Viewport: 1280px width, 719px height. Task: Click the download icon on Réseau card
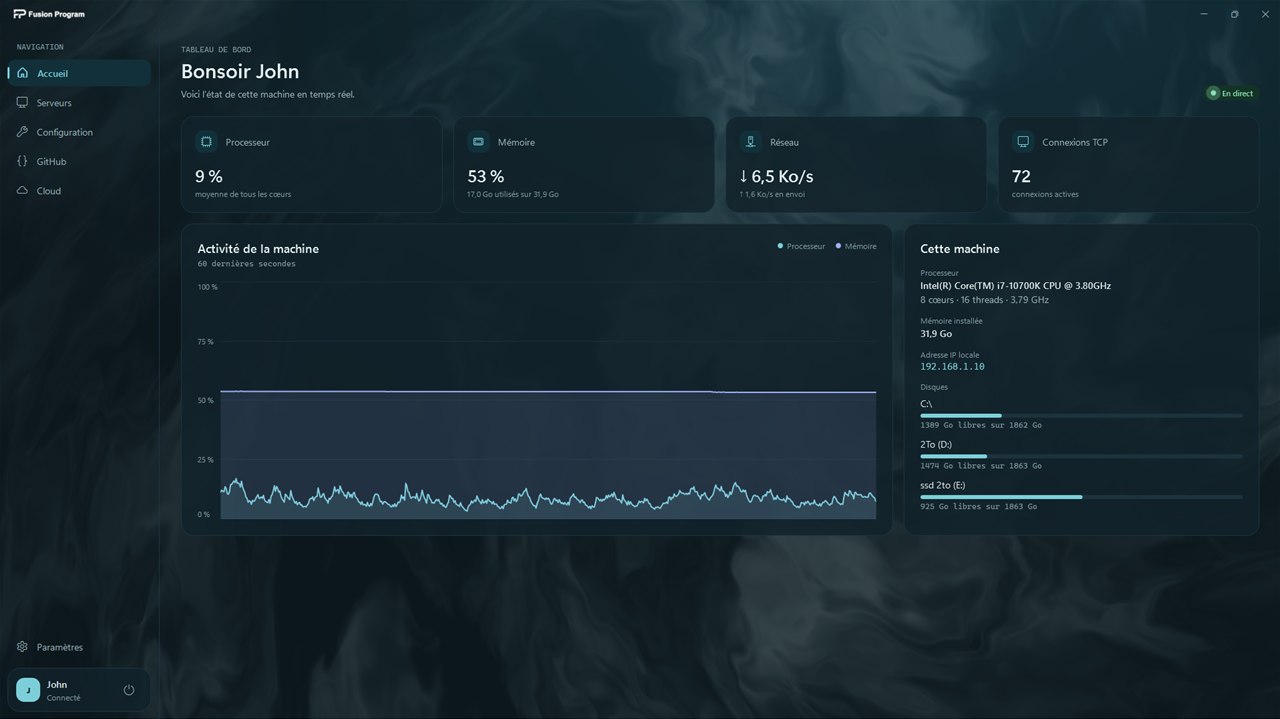pos(751,142)
